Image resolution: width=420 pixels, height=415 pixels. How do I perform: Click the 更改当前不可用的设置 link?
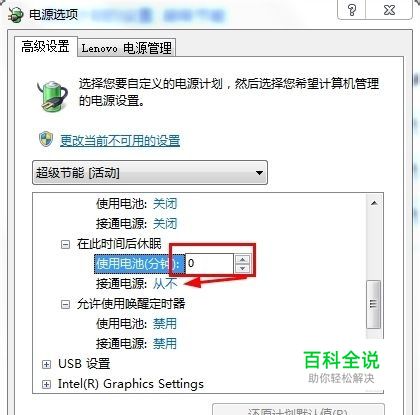click(x=120, y=140)
